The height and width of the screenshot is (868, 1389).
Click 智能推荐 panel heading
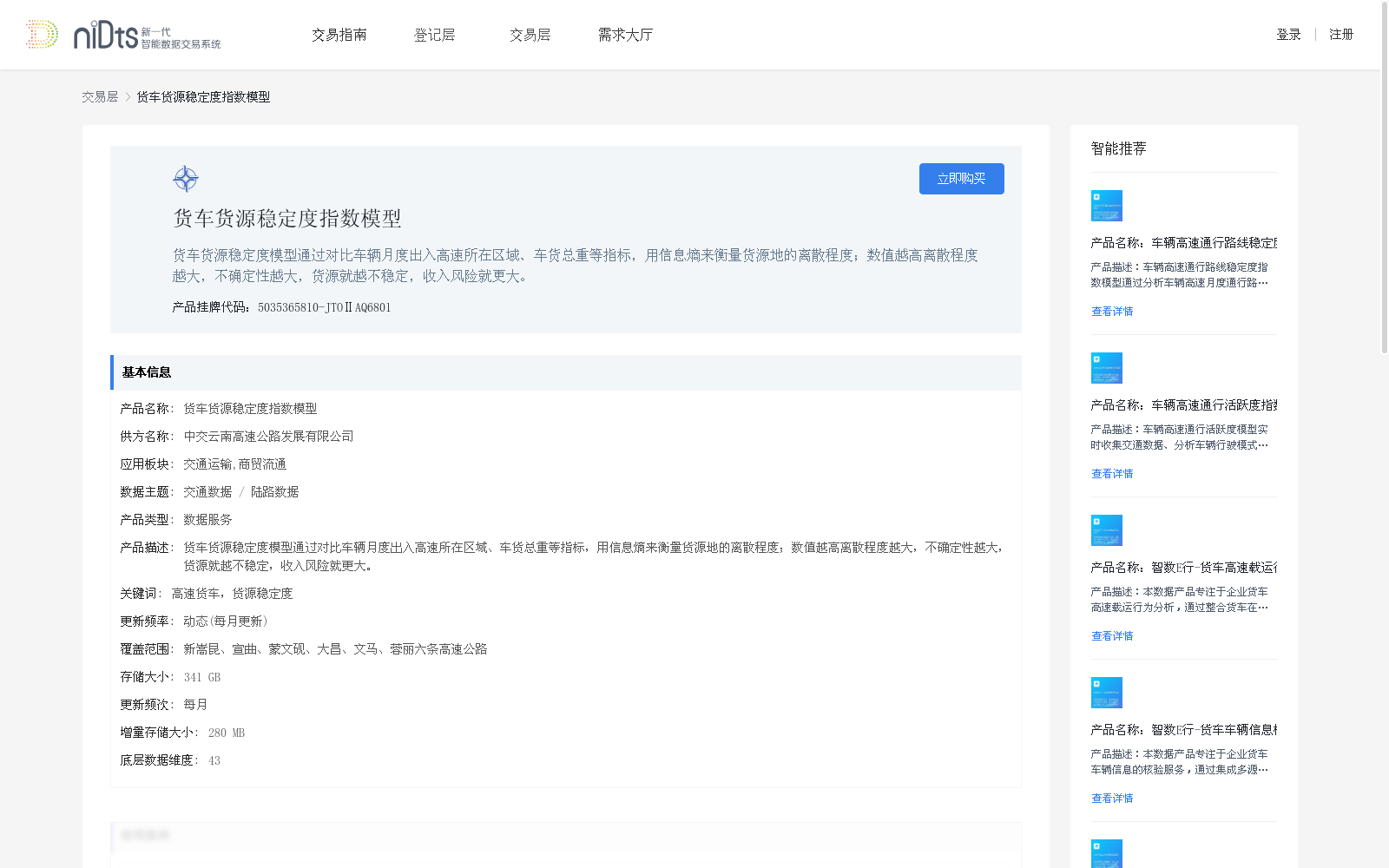1119,148
